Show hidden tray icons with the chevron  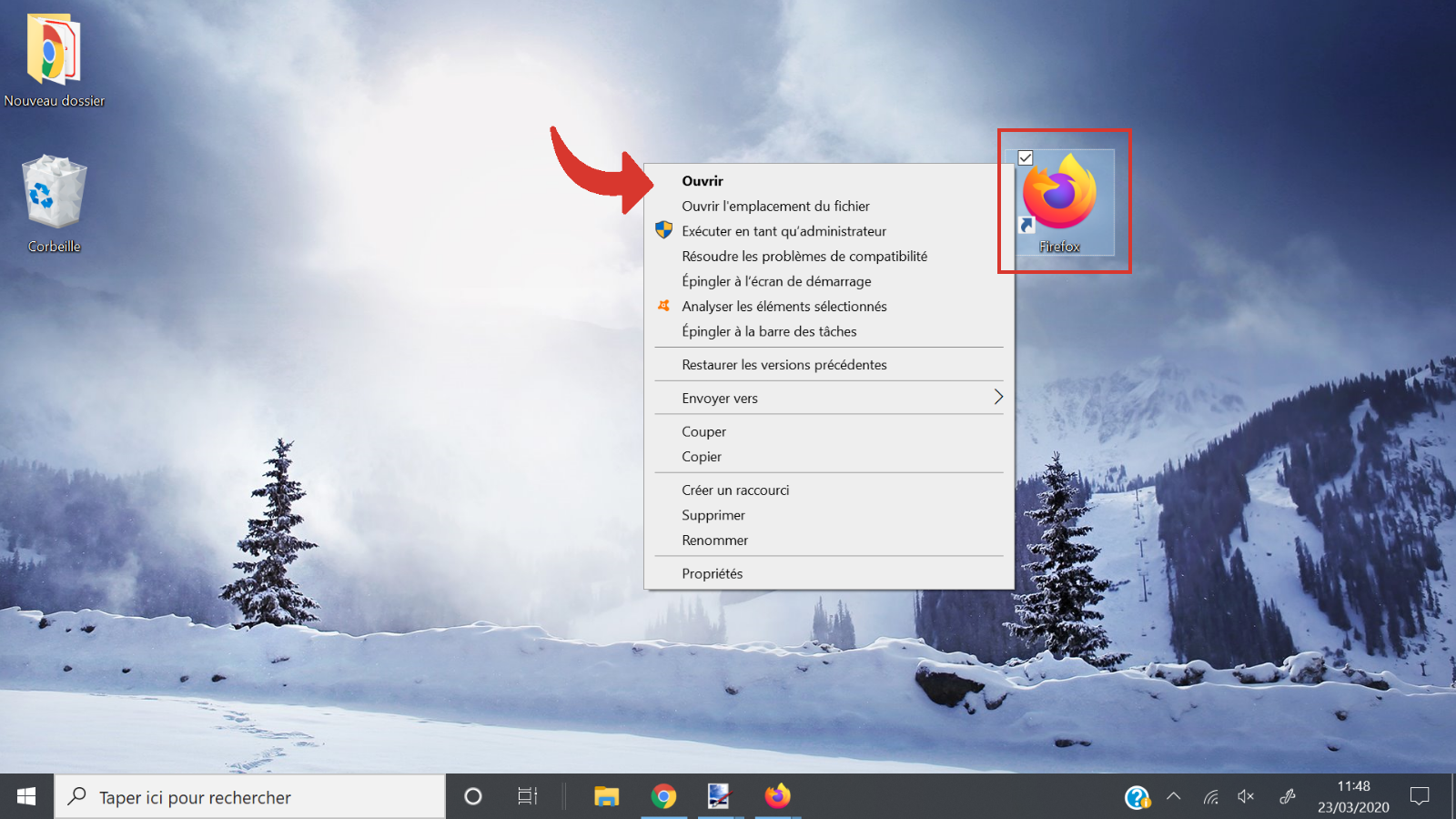1174,795
